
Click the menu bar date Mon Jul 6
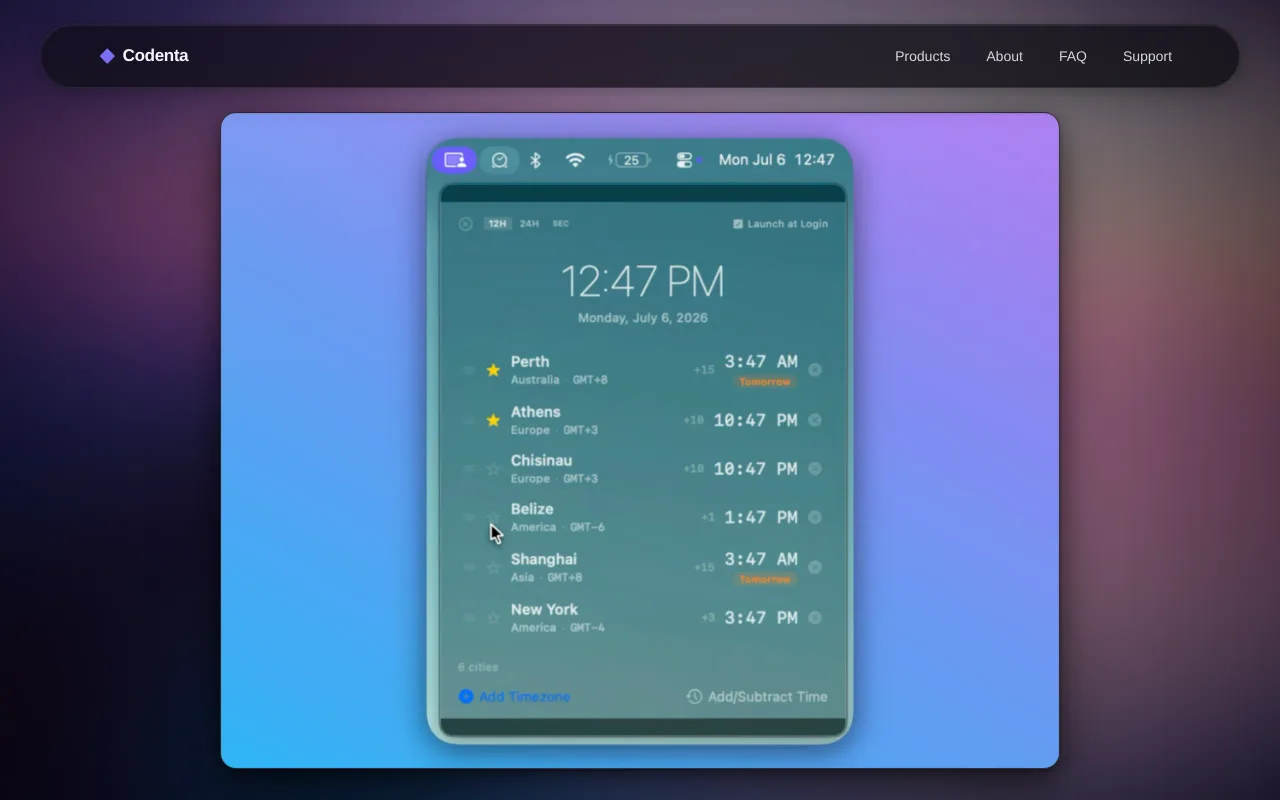point(752,160)
